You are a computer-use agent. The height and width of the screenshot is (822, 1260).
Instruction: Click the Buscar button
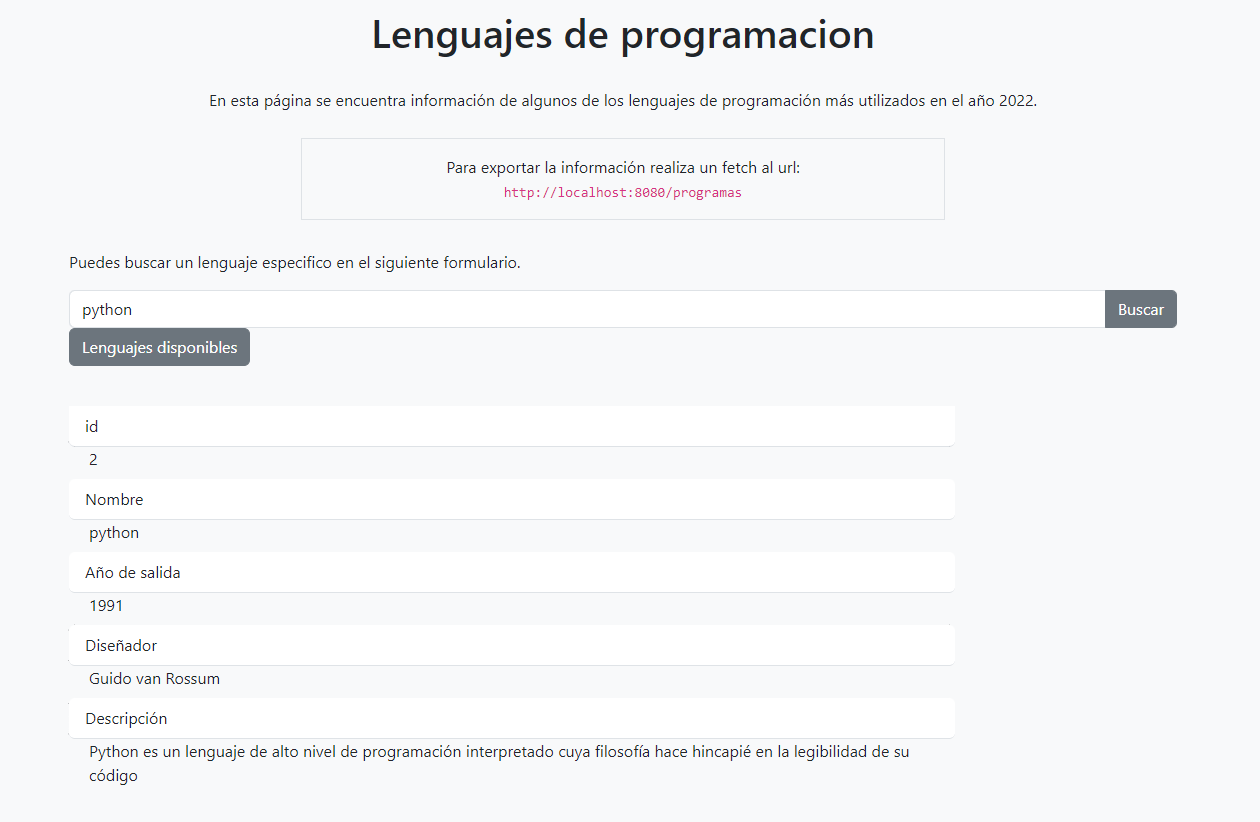click(x=1140, y=309)
